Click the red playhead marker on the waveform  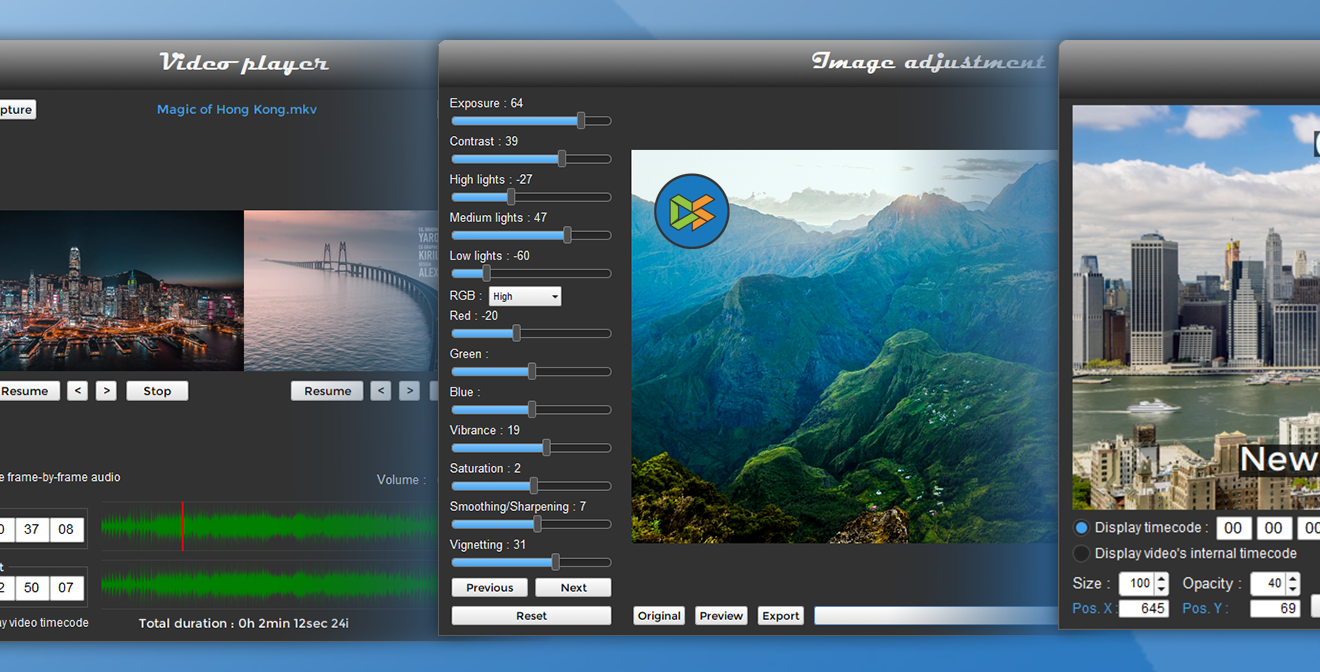click(x=182, y=527)
